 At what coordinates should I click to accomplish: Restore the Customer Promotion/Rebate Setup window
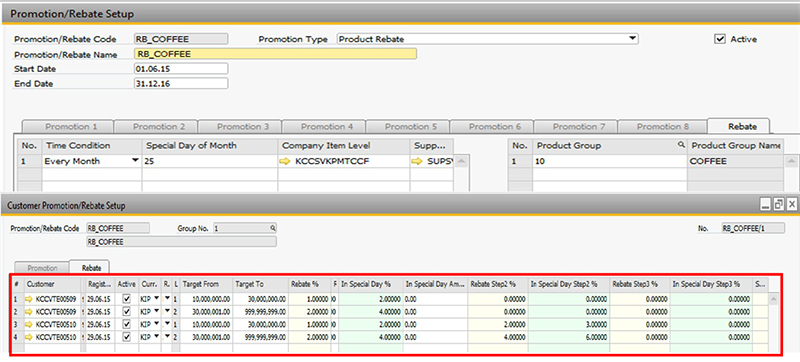coord(779,205)
